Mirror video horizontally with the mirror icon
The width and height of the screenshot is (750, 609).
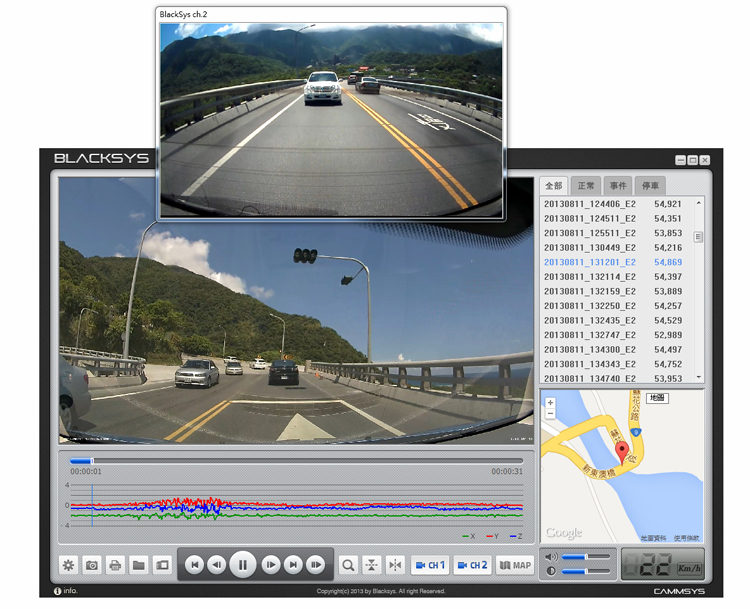394,565
